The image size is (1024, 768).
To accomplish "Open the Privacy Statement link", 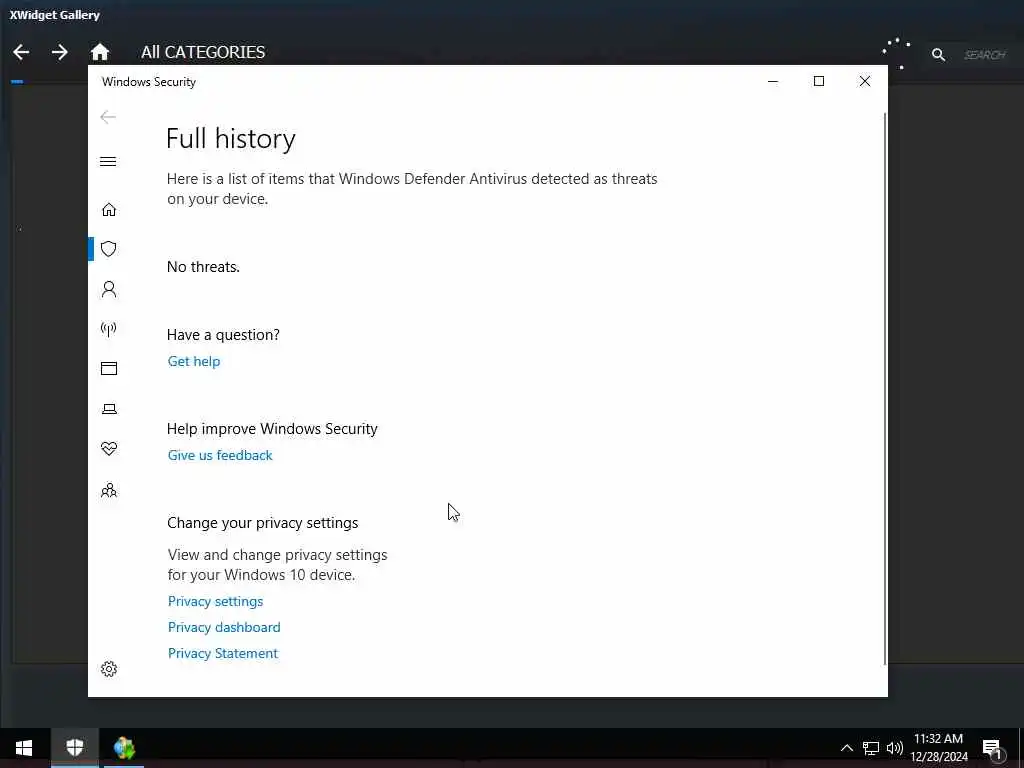I will click(x=223, y=653).
